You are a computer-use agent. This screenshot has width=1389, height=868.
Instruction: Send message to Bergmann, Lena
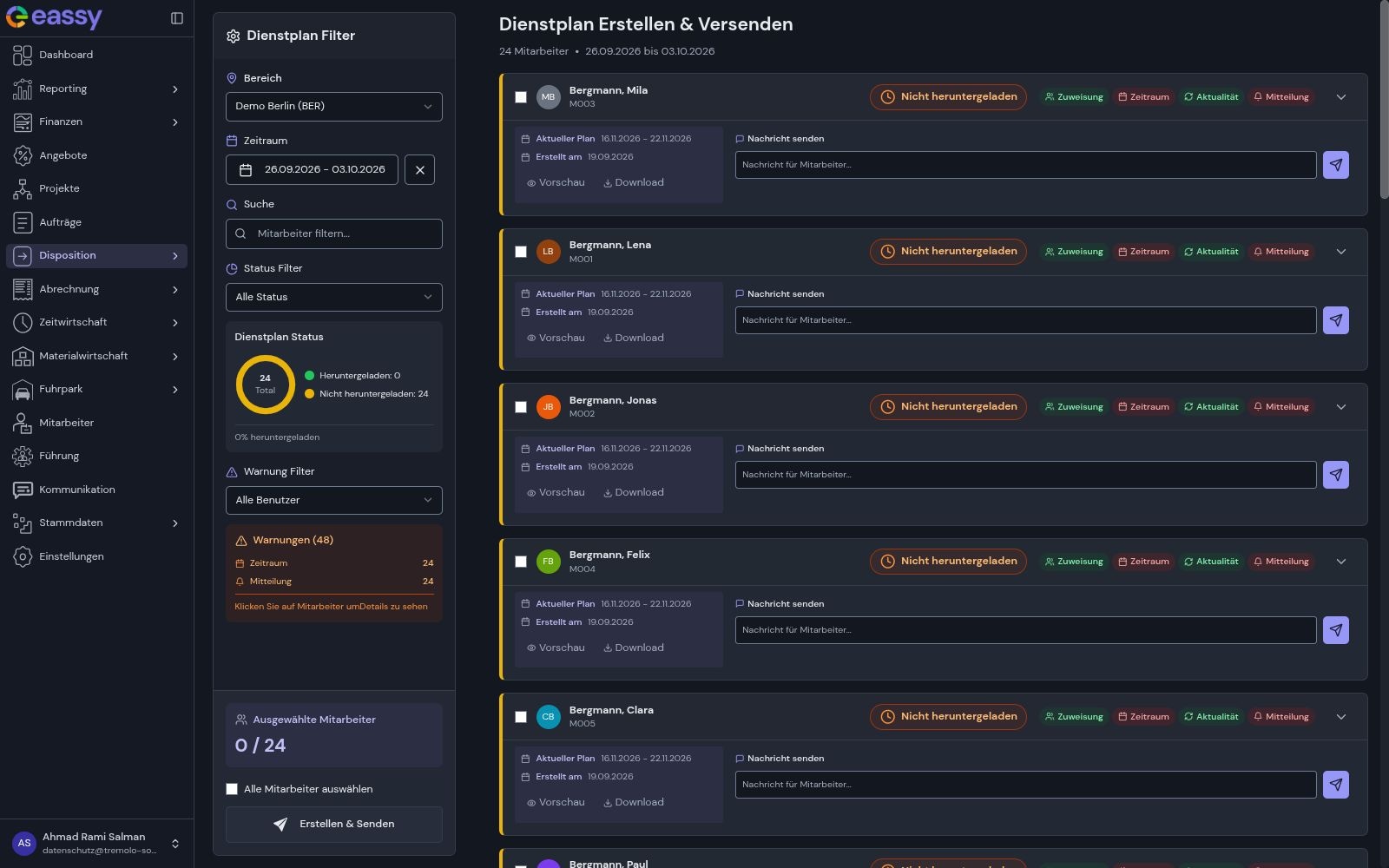tap(1336, 320)
